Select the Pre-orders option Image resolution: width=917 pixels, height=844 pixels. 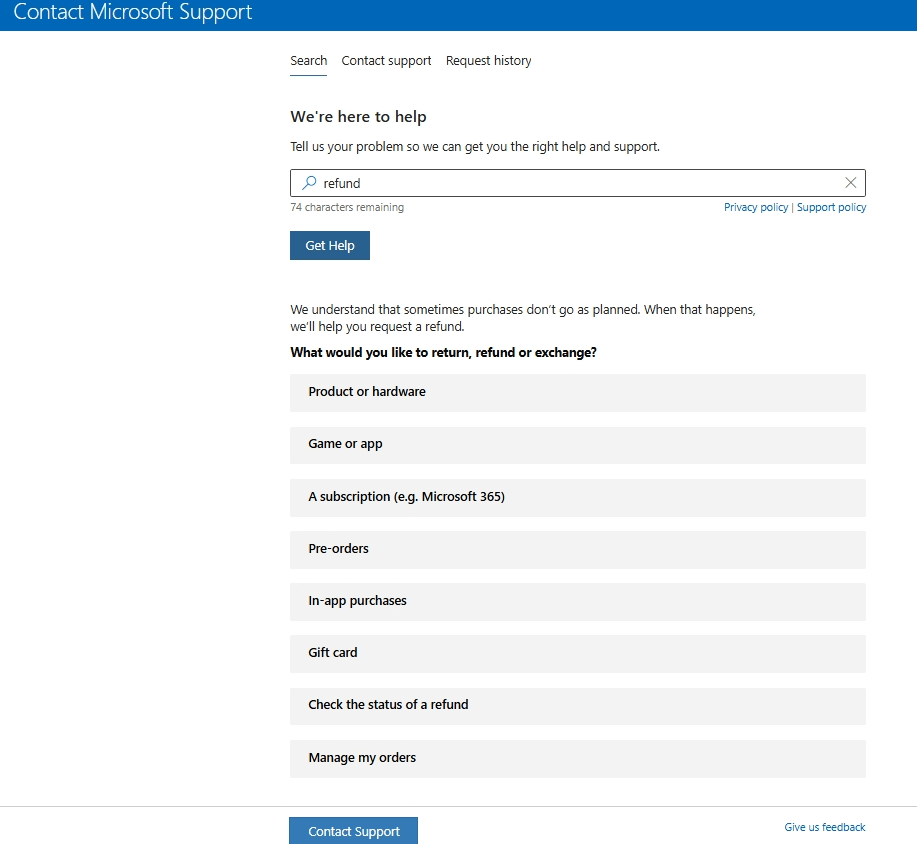click(578, 549)
